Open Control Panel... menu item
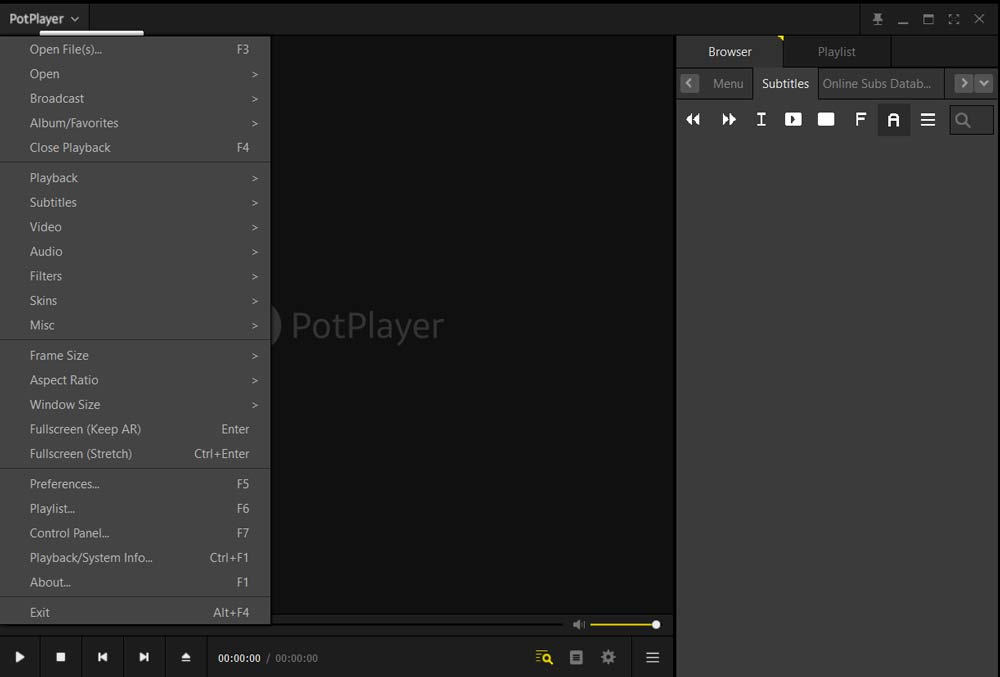Image resolution: width=1000 pixels, height=677 pixels. pos(135,533)
